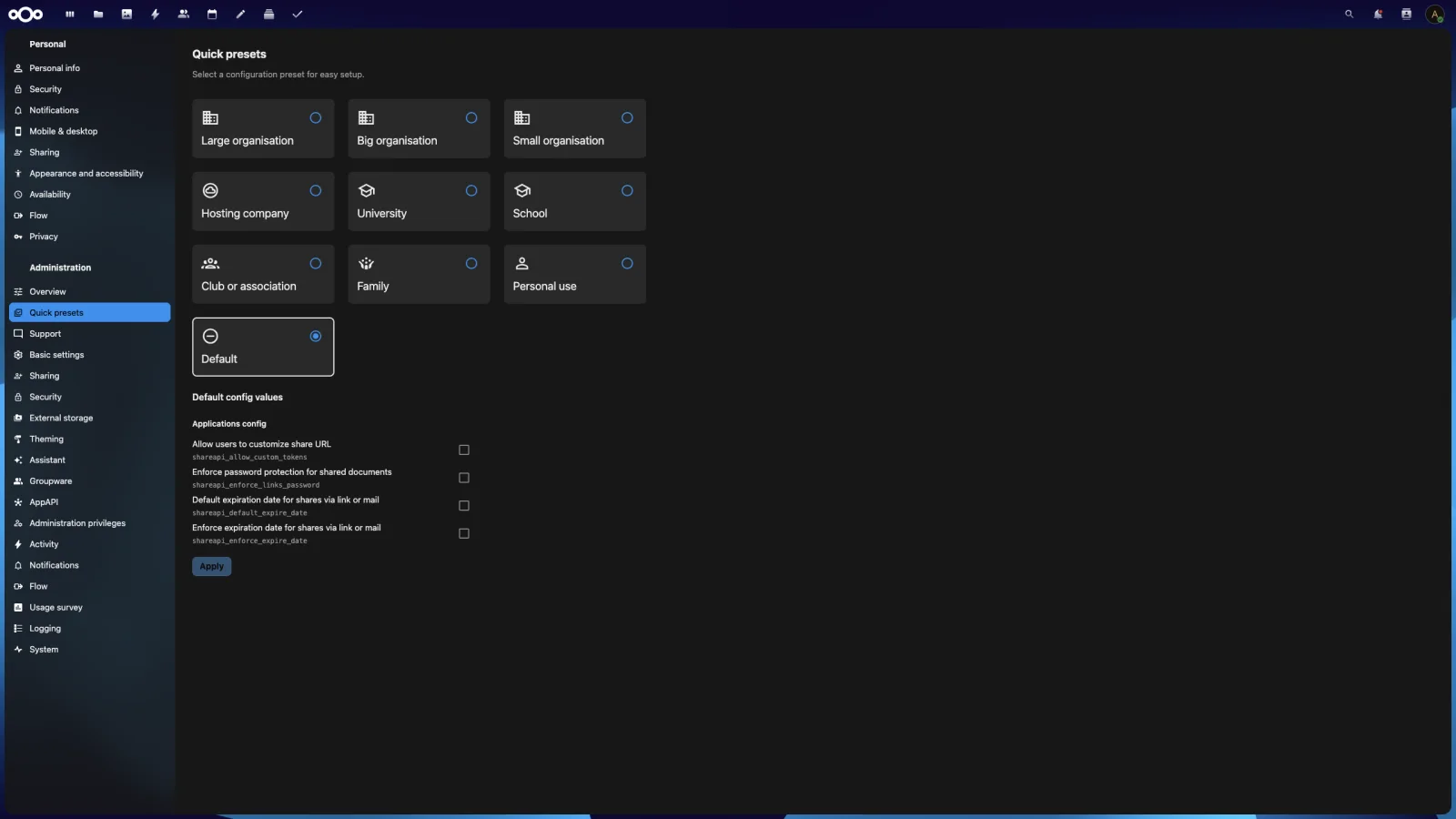1456x819 pixels.
Task: Select the Personal use preset
Action: point(575,274)
